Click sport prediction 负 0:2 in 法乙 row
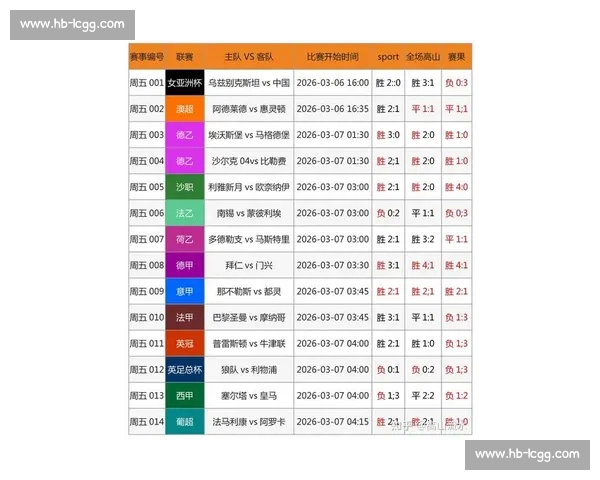Image resolution: width=600 pixels, height=480 pixels. coord(388,213)
